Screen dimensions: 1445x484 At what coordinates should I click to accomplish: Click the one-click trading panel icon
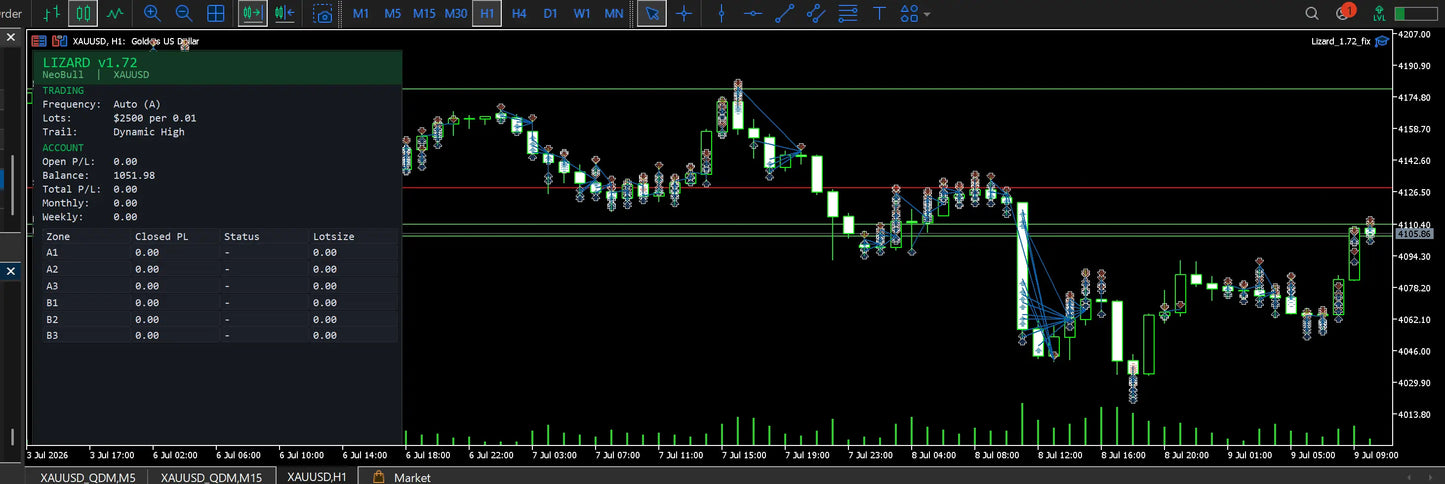[59, 41]
